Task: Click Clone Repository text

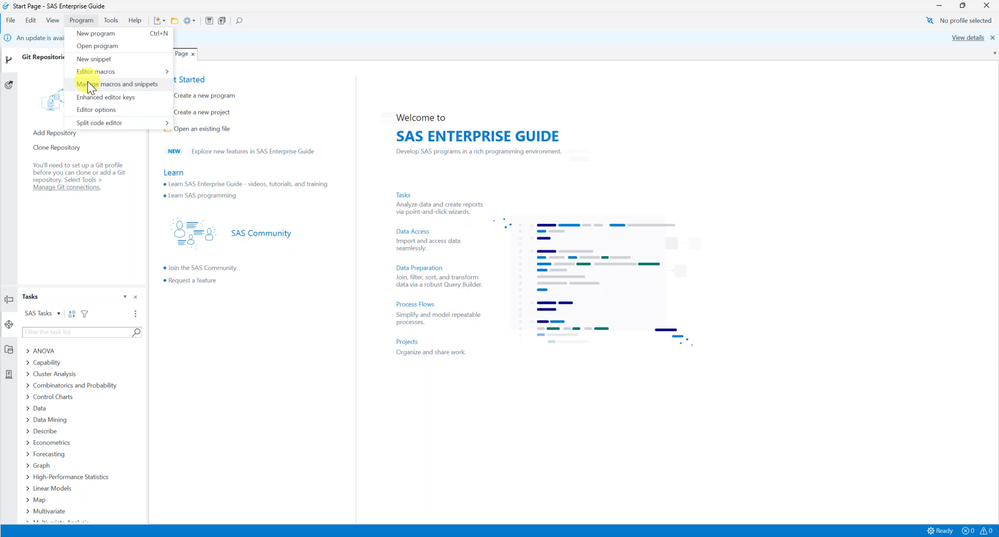Action: (x=56, y=148)
